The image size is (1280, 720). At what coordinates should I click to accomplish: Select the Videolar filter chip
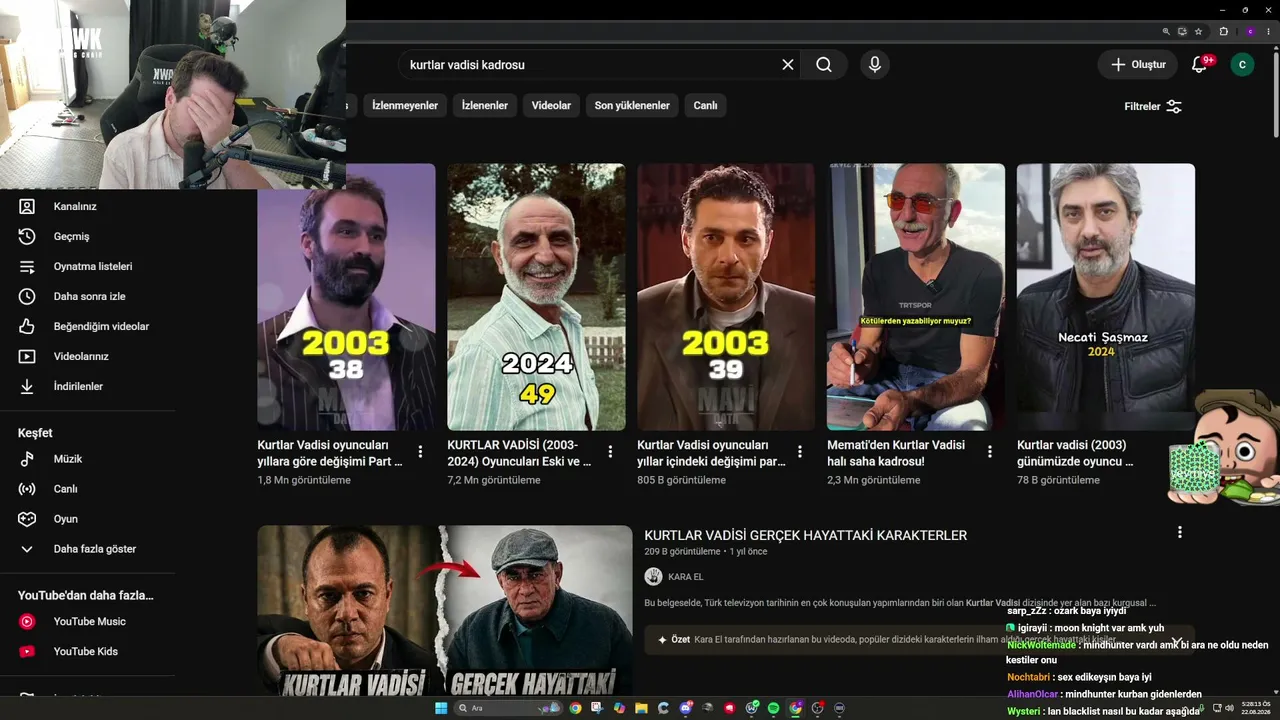551,105
